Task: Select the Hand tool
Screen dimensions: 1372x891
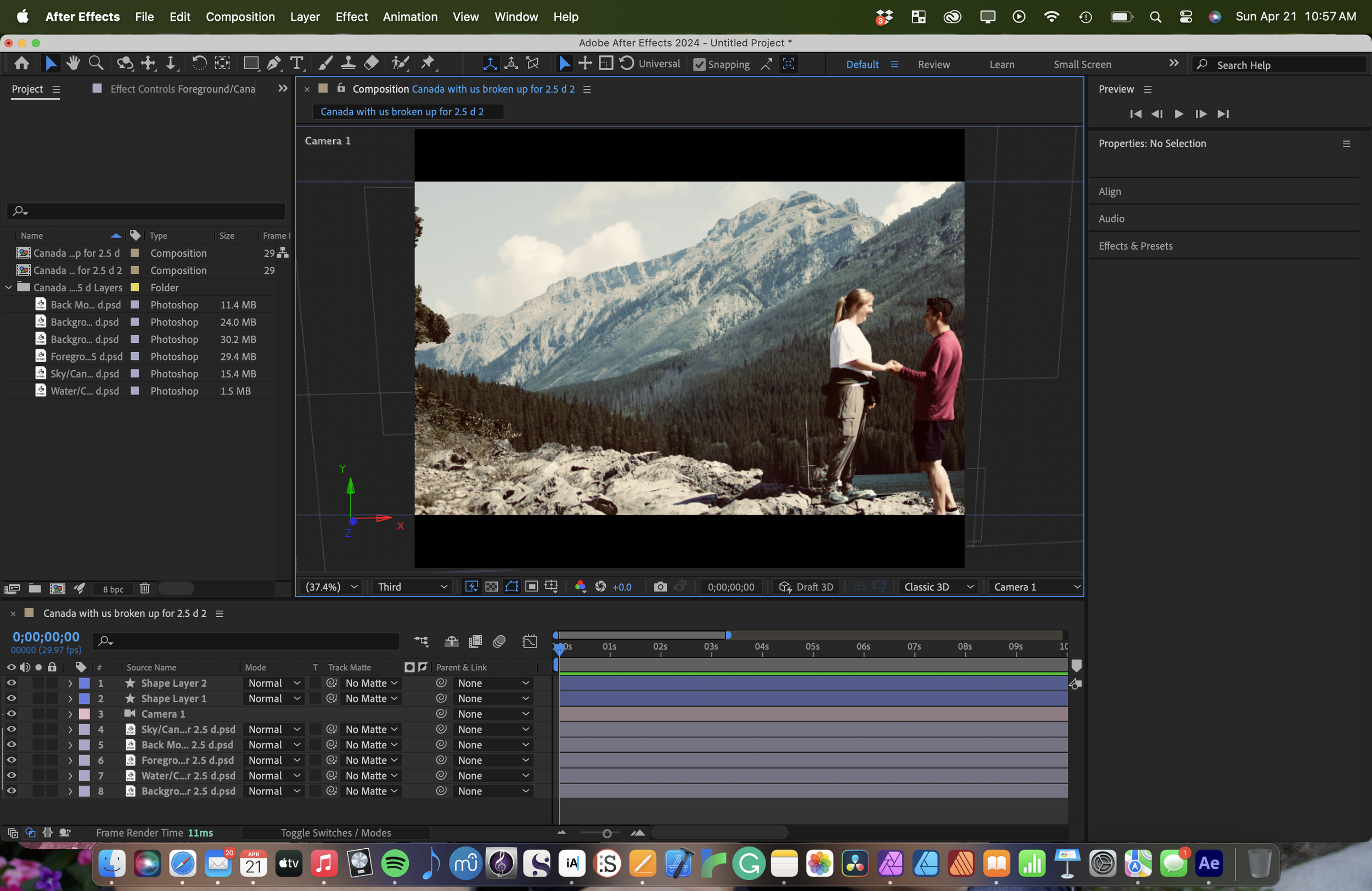Action: (73, 64)
